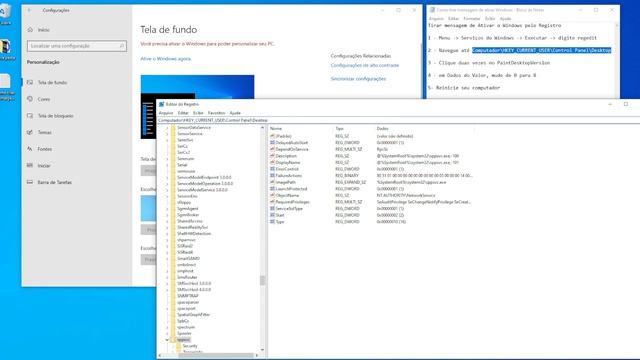The height and width of the screenshot is (360, 640).
Task: Click the Registry Editor title bar icon
Action: click(x=162, y=104)
